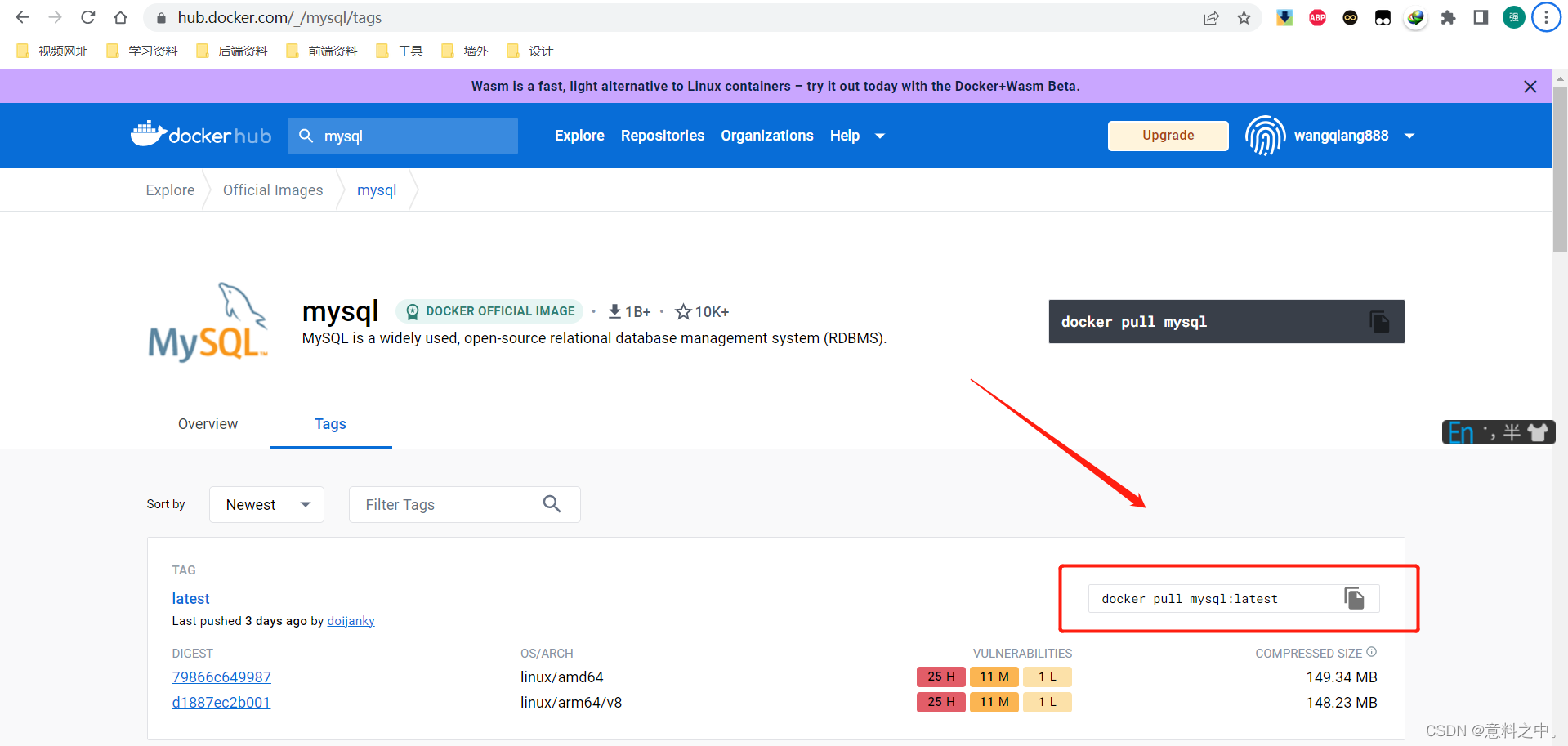Open the 工具 bookmark folder
Image resolution: width=1568 pixels, height=746 pixels.
(x=400, y=51)
